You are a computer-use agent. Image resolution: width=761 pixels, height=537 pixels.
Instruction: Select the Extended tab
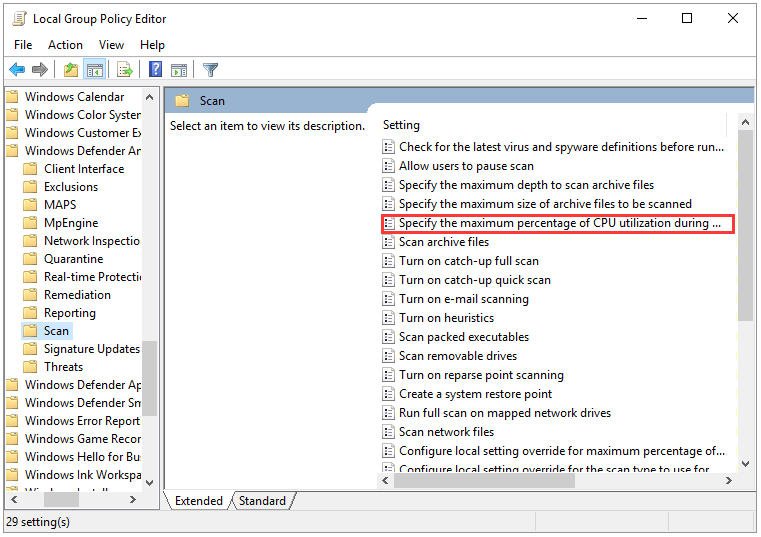199,501
